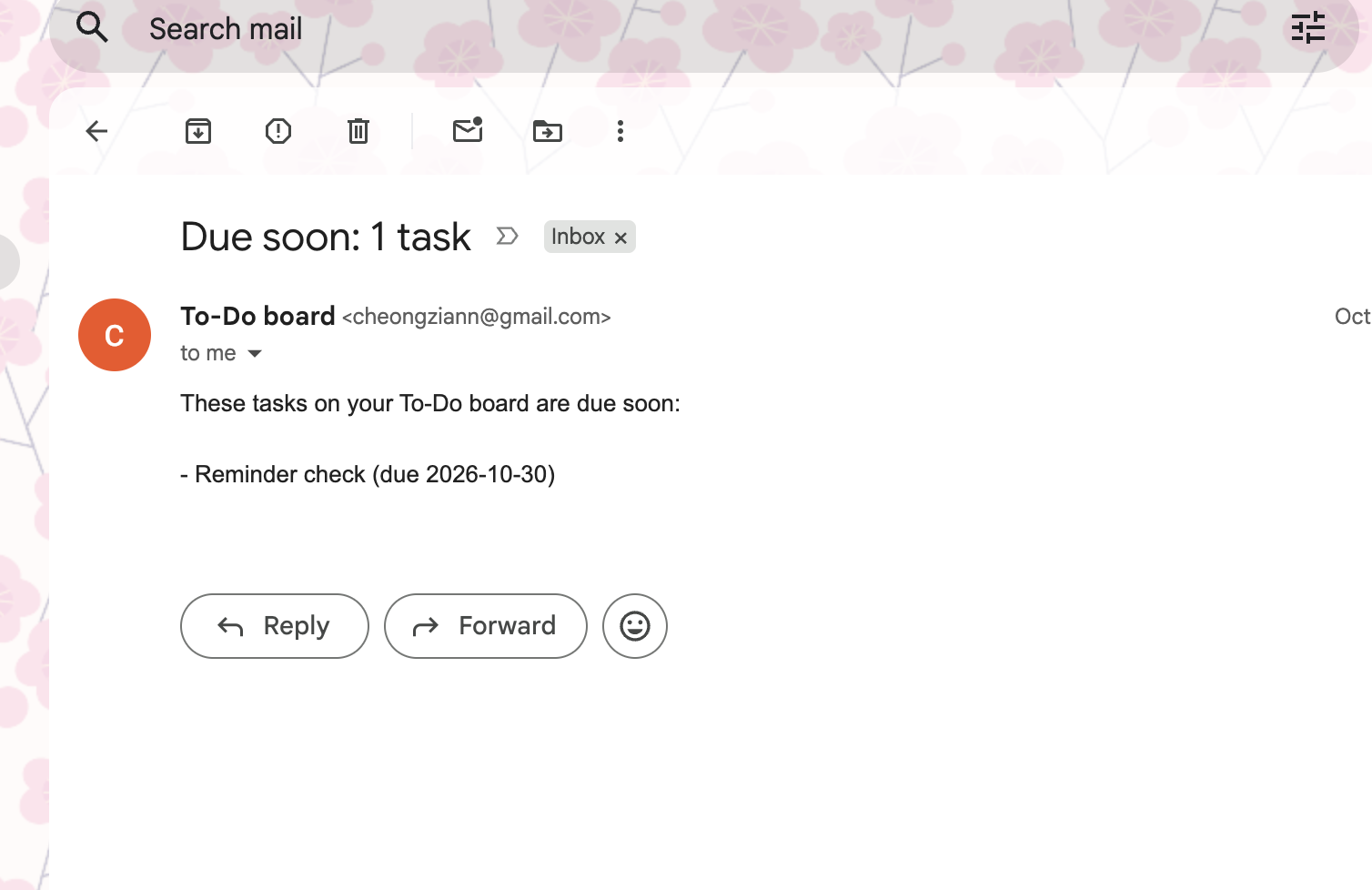Viewport: 1372px width, 890px height.
Task: Click the 'These tasks on your To-Do board' line
Action: coord(430,403)
